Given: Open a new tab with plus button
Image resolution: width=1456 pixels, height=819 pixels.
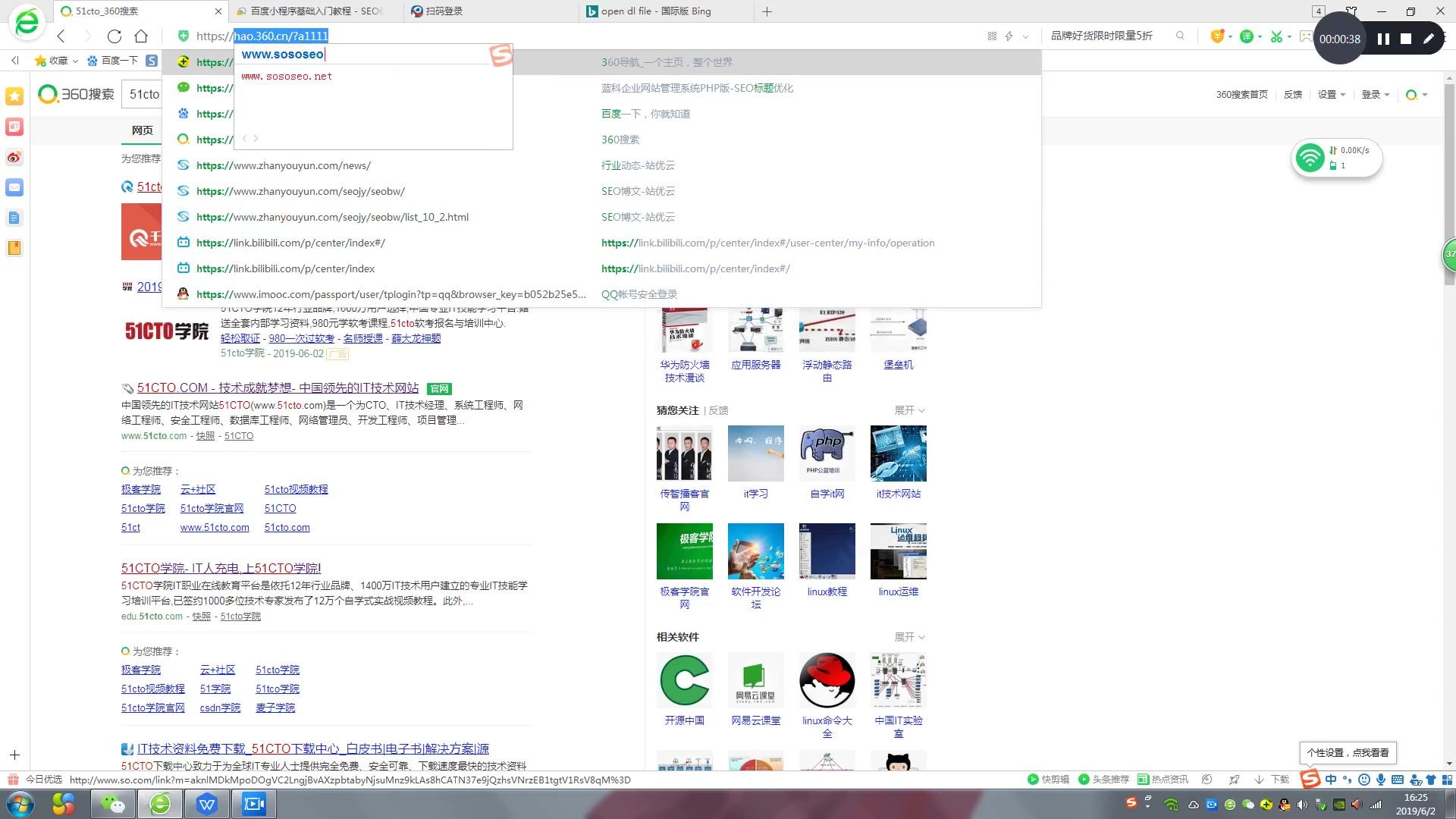Looking at the screenshot, I should click(767, 11).
